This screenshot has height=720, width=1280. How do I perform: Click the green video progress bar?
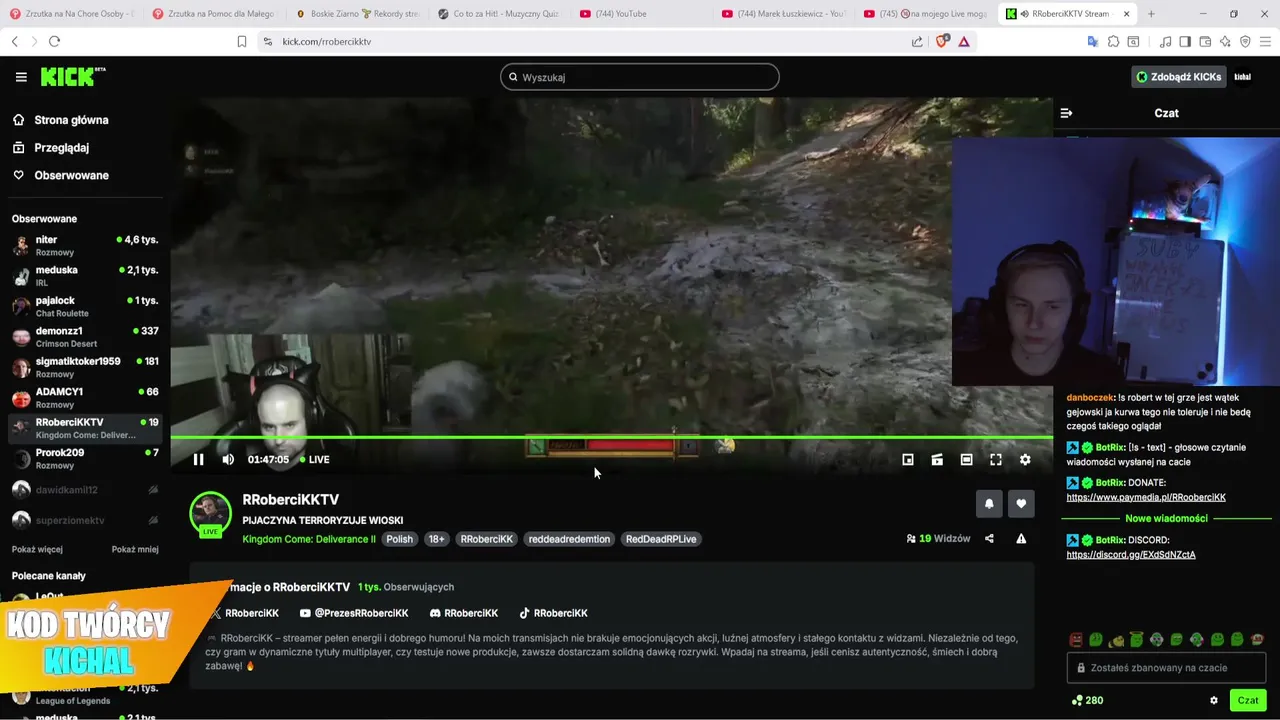coord(611,437)
